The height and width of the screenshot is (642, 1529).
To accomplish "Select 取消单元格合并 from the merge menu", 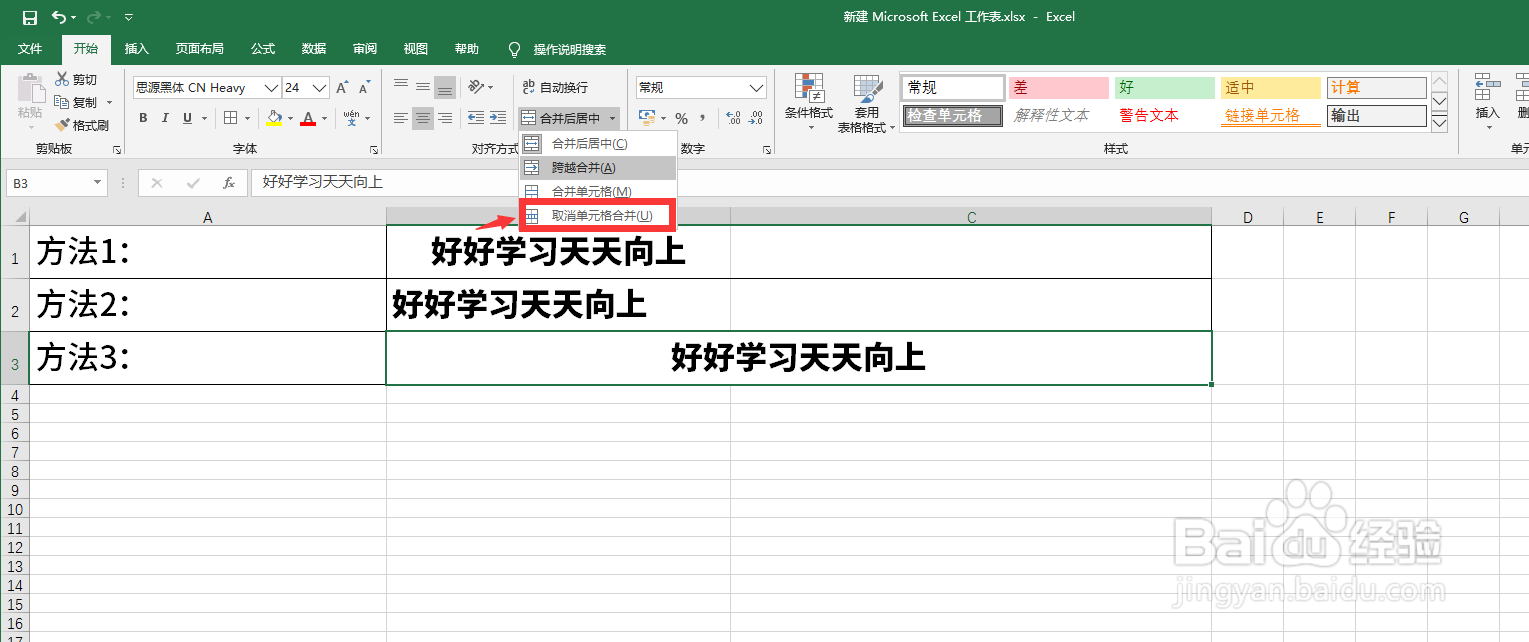I will pyautogui.click(x=597, y=214).
